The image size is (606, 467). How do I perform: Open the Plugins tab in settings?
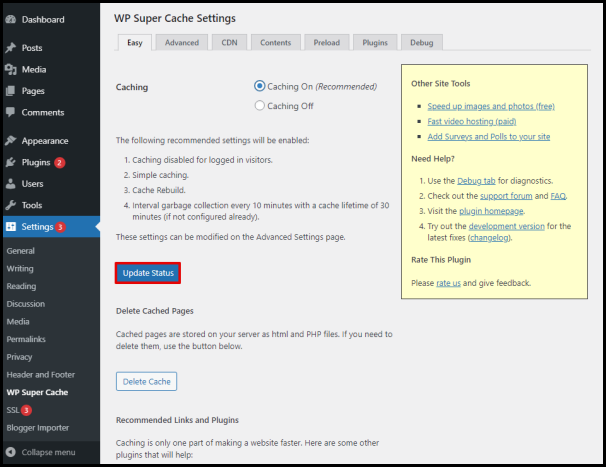click(x=375, y=43)
